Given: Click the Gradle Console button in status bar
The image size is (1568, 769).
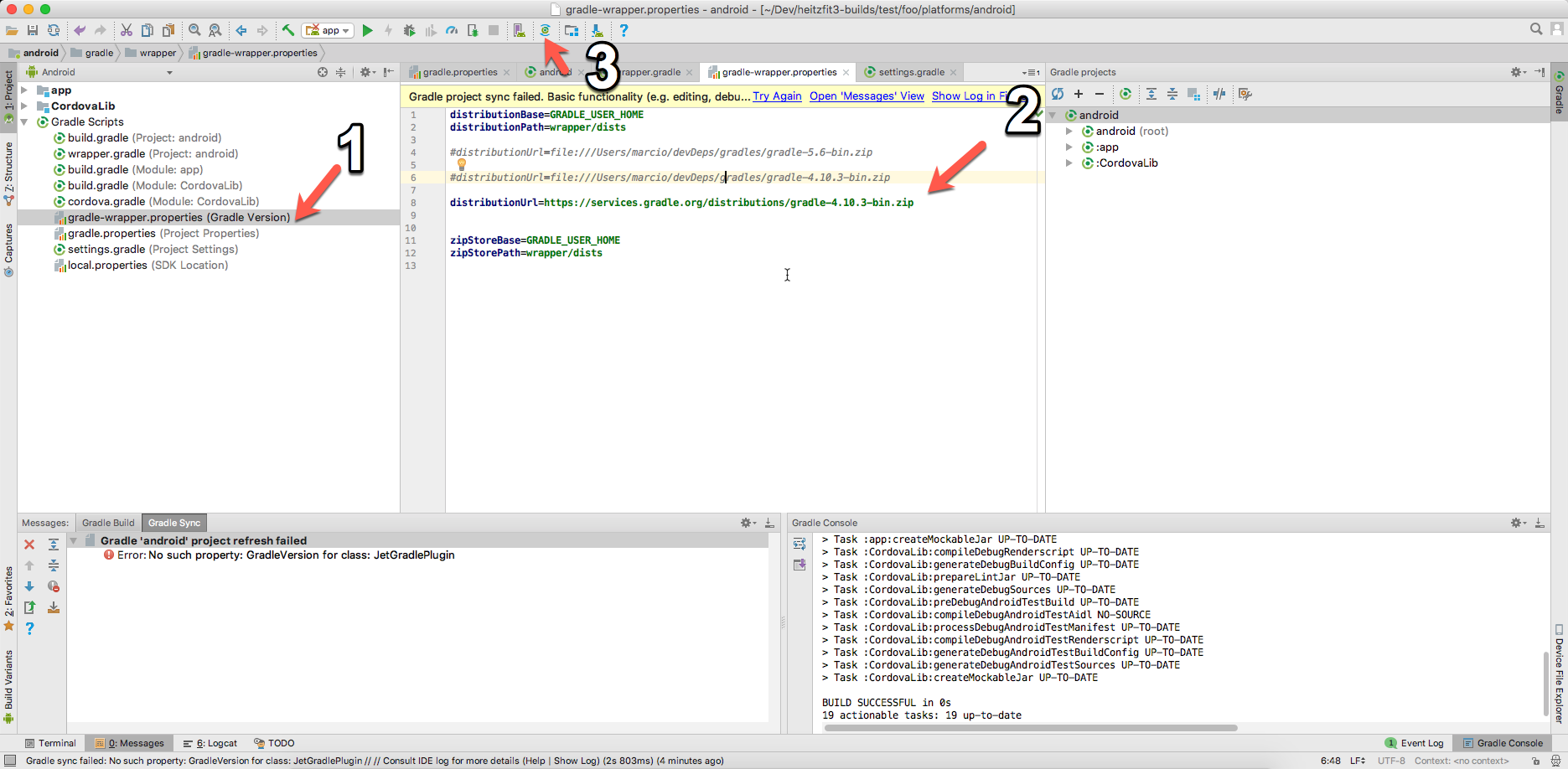Looking at the screenshot, I should tap(1503, 743).
